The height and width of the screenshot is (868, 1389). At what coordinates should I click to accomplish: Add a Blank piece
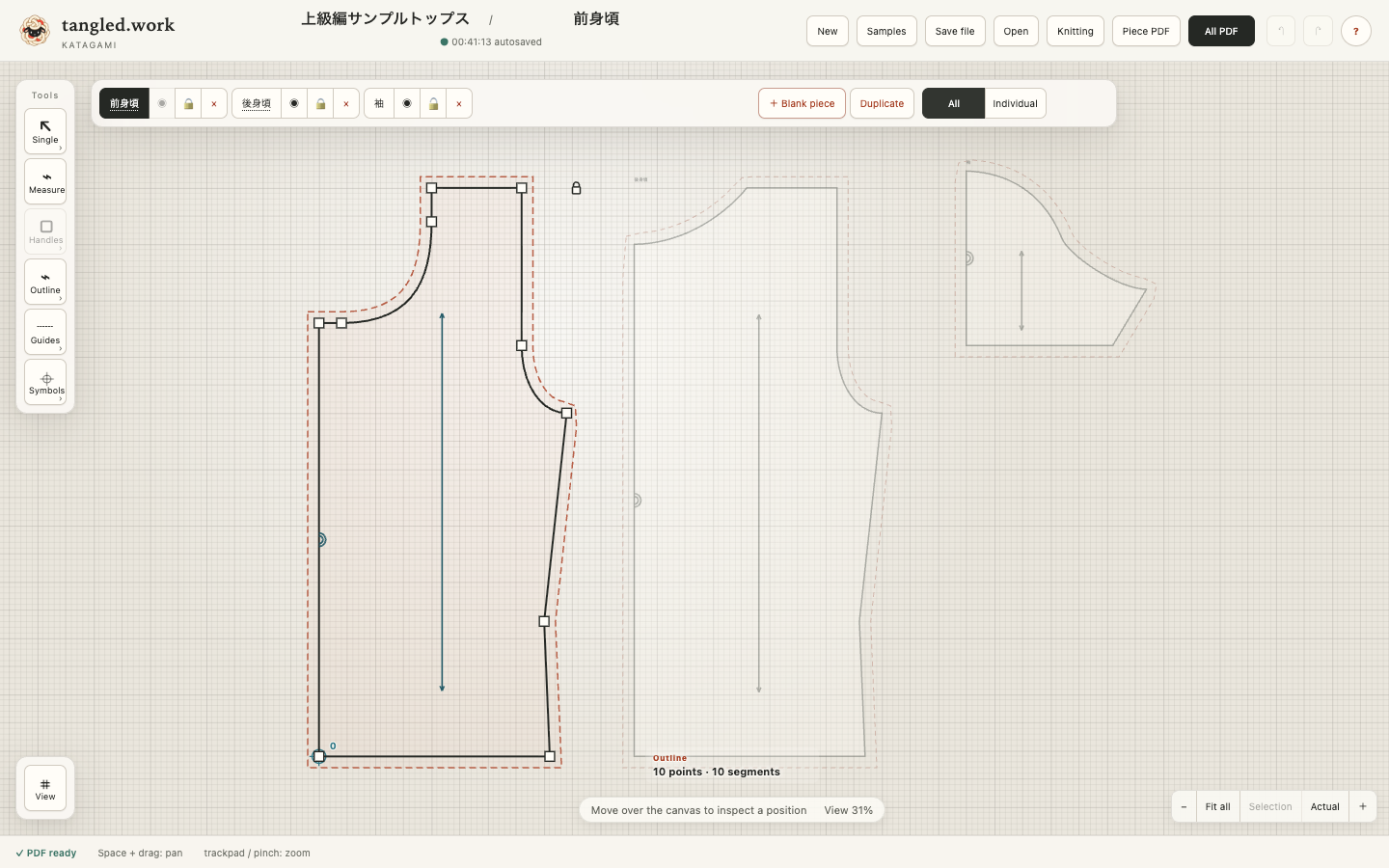click(x=802, y=103)
